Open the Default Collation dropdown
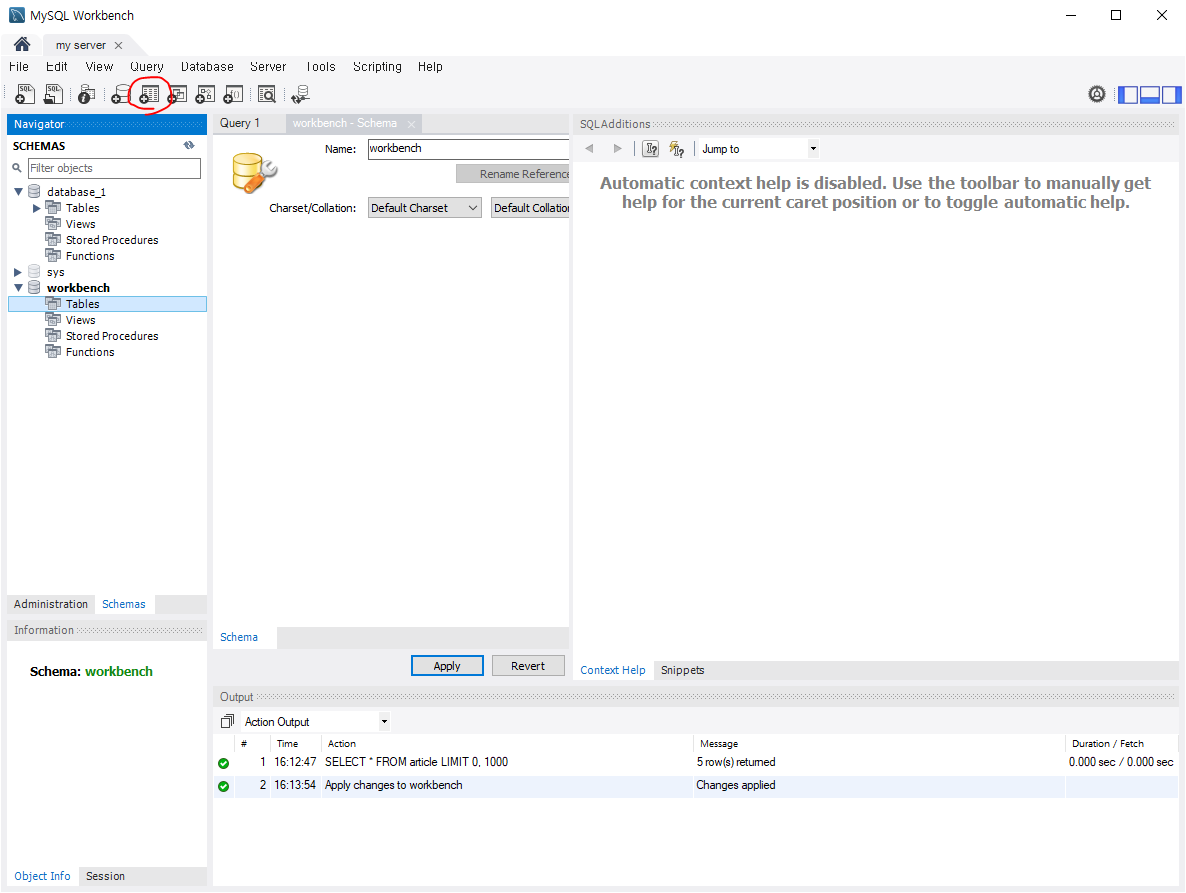The width and height of the screenshot is (1186, 893). tap(530, 208)
